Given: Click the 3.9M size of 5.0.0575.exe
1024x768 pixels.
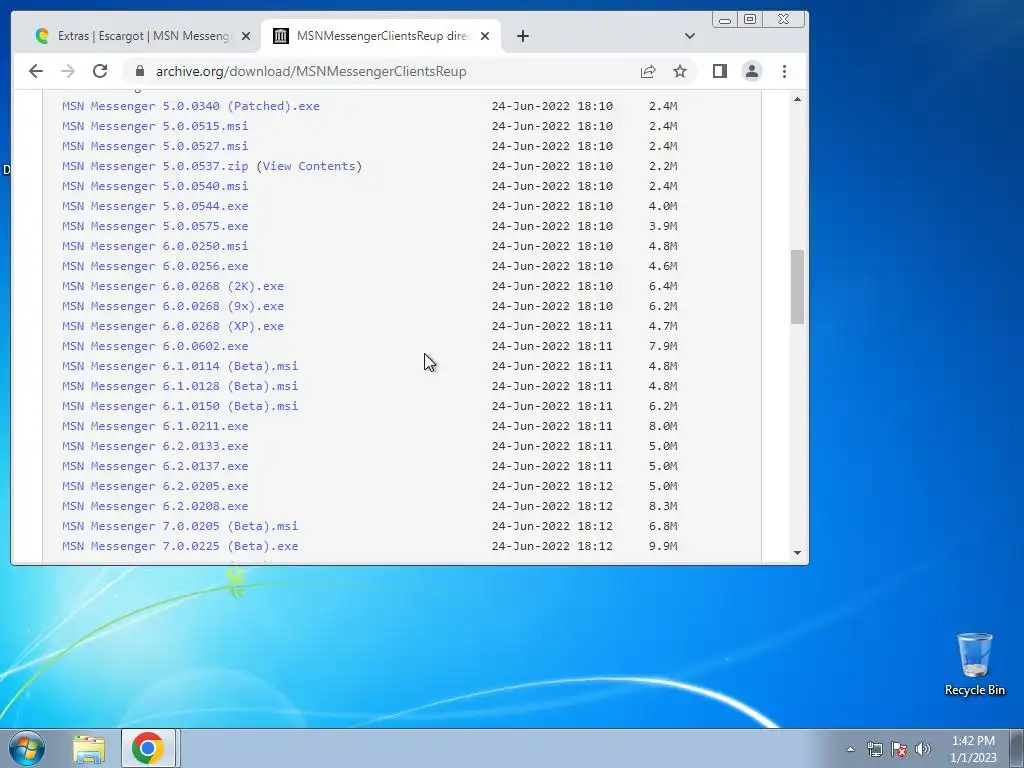Looking at the screenshot, I should (663, 226).
